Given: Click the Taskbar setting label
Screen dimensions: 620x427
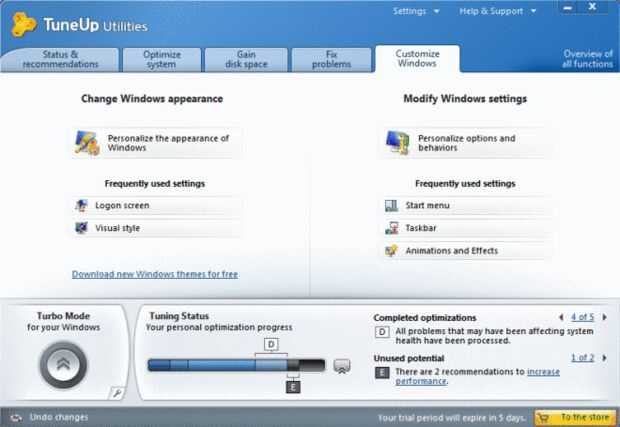Looking at the screenshot, I should tap(421, 228).
